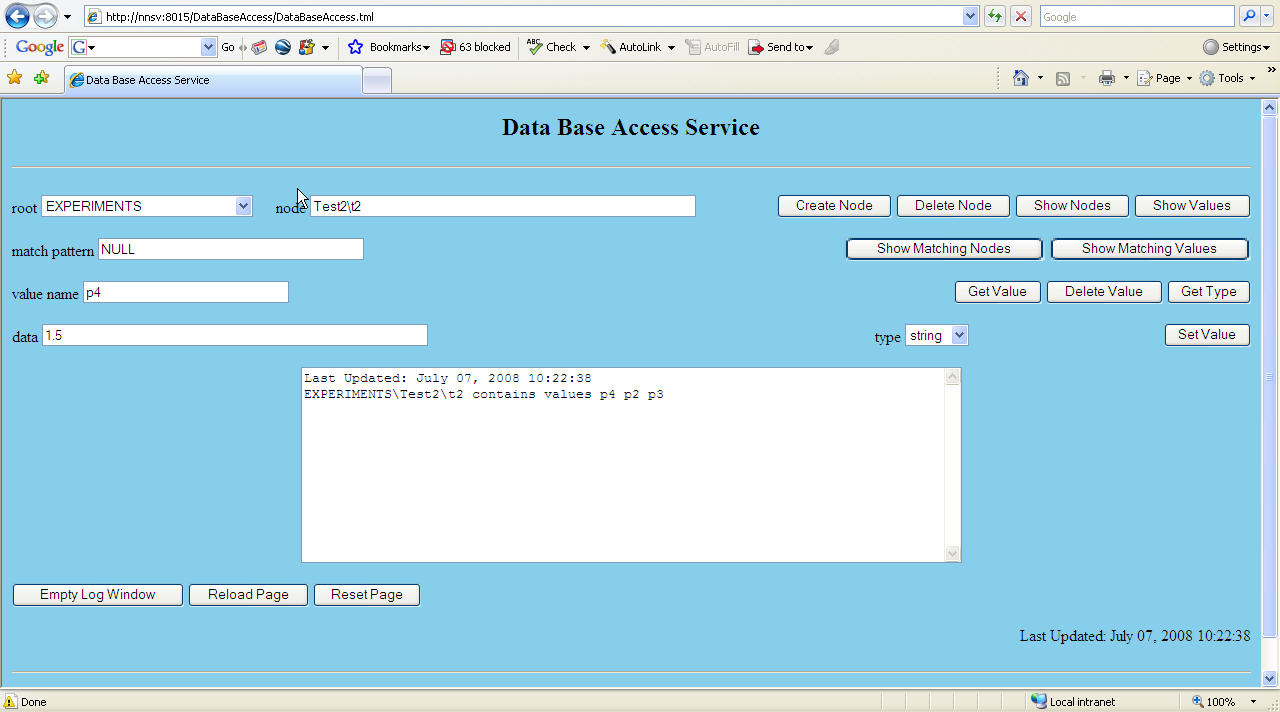Viewport: 1280px width, 712px height.
Task: Click the ABC Check spelling button
Action: pos(551,47)
